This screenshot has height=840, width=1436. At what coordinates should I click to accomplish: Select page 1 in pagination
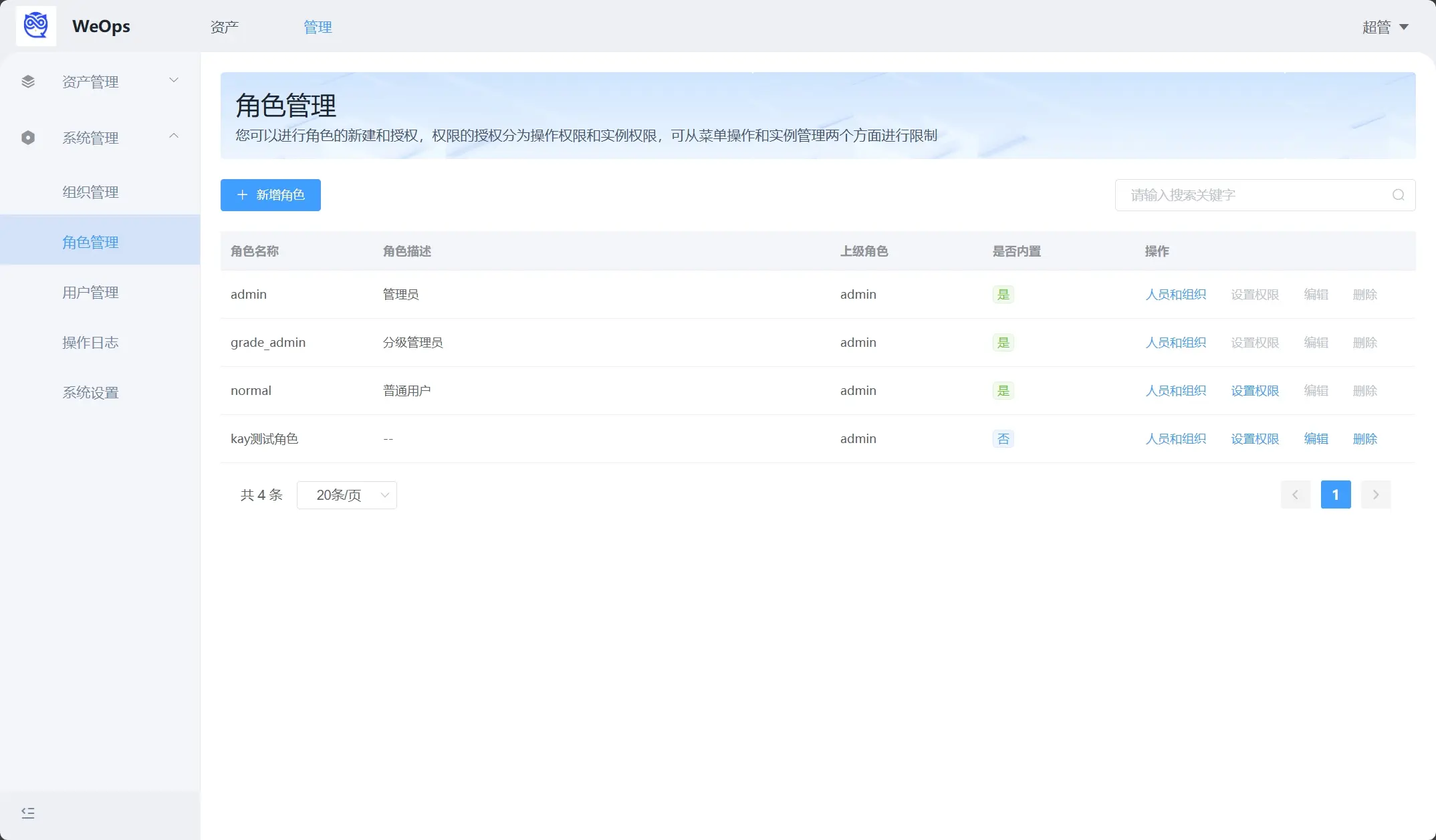tap(1336, 495)
